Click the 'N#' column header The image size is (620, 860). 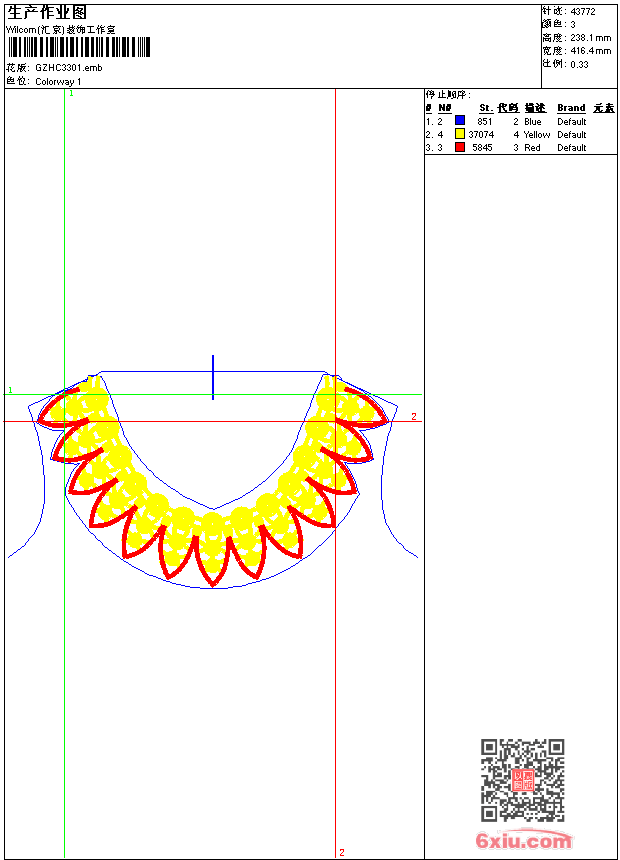click(444, 108)
